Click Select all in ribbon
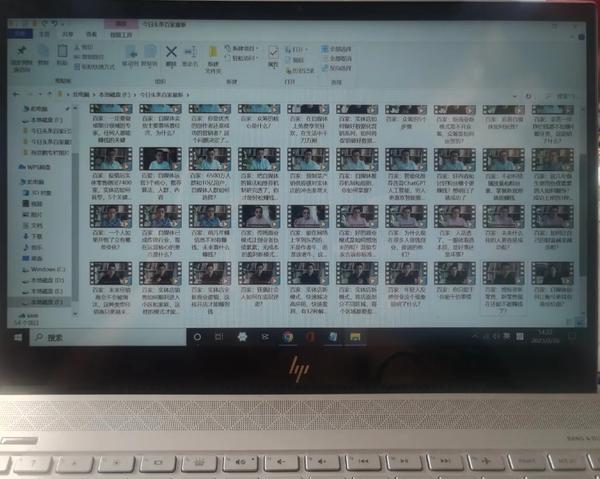The height and width of the screenshot is (479, 600). pyautogui.click(x=336, y=49)
